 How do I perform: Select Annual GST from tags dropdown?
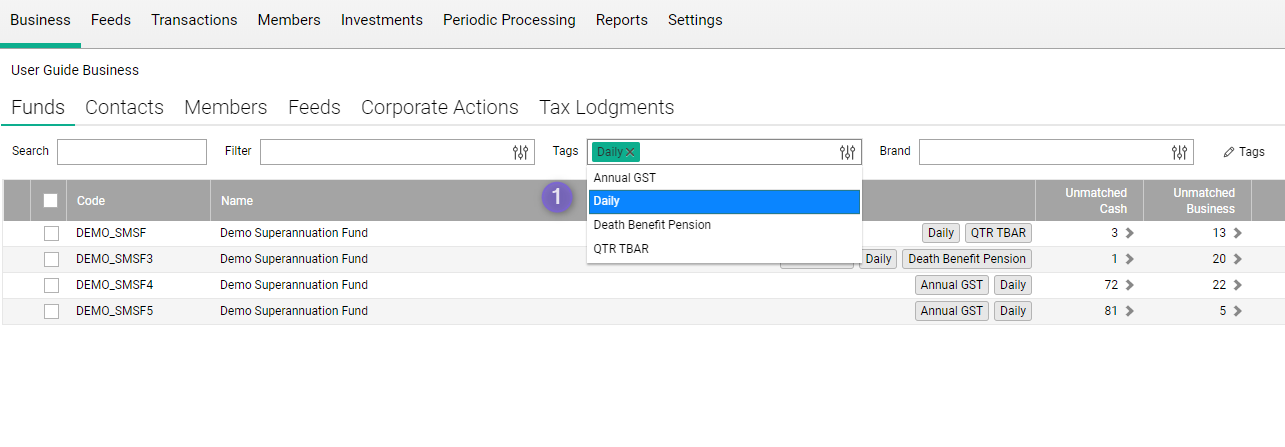tap(724, 178)
